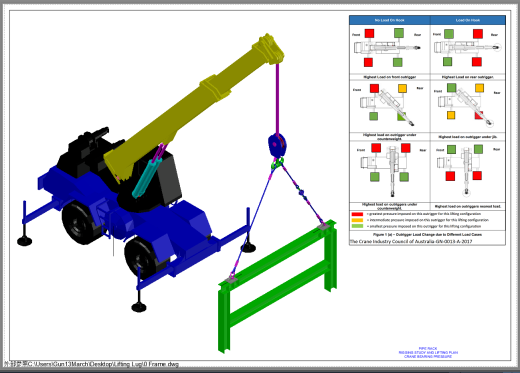Click 'The Crane Industry Council of Australia' reference line
This screenshot has width=520, height=373.
click(411, 241)
